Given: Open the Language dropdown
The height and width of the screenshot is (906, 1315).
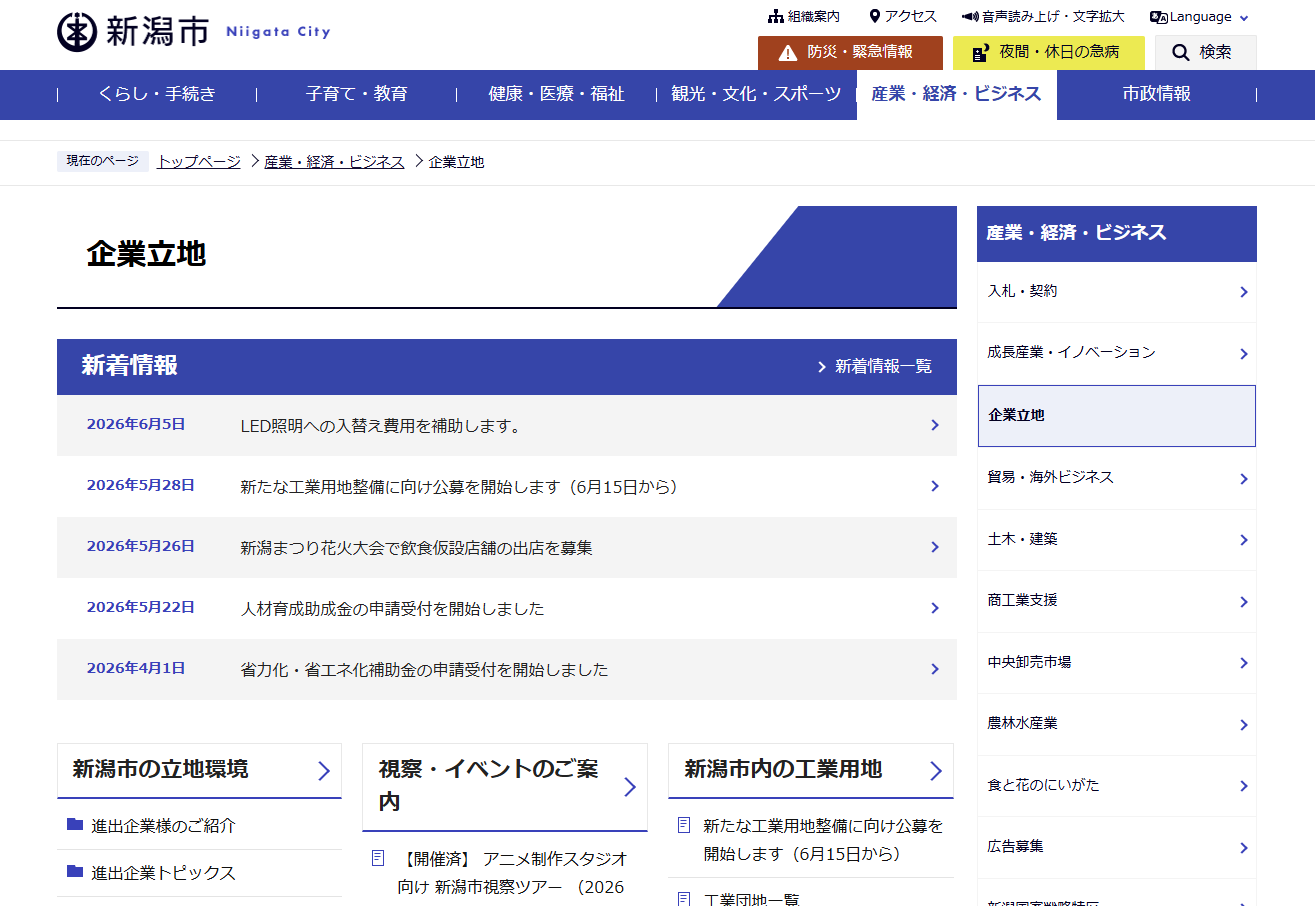Looking at the screenshot, I should (1200, 17).
